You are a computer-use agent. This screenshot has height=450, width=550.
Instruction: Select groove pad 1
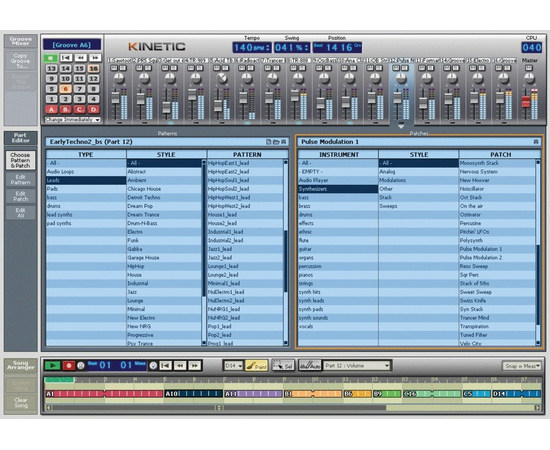pyautogui.click(x=51, y=99)
